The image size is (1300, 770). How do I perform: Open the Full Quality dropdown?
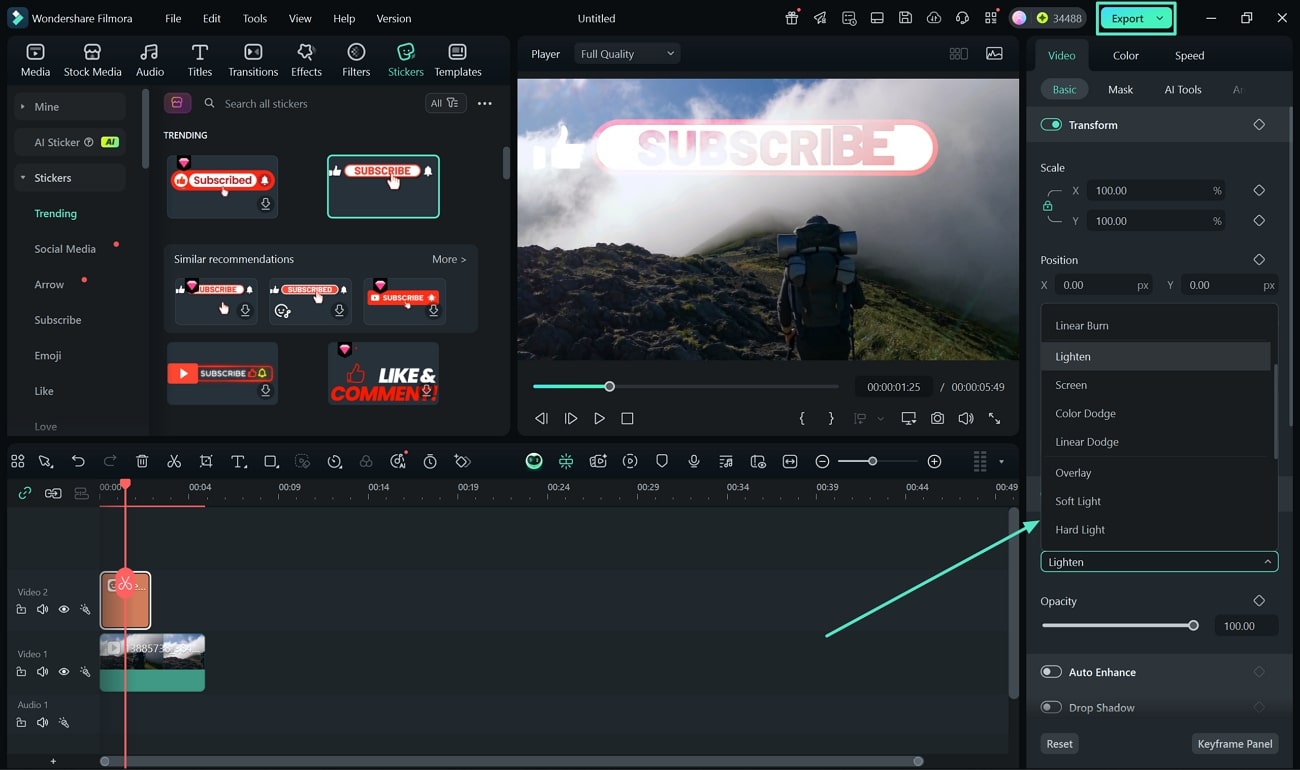pyautogui.click(x=628, y=54)
